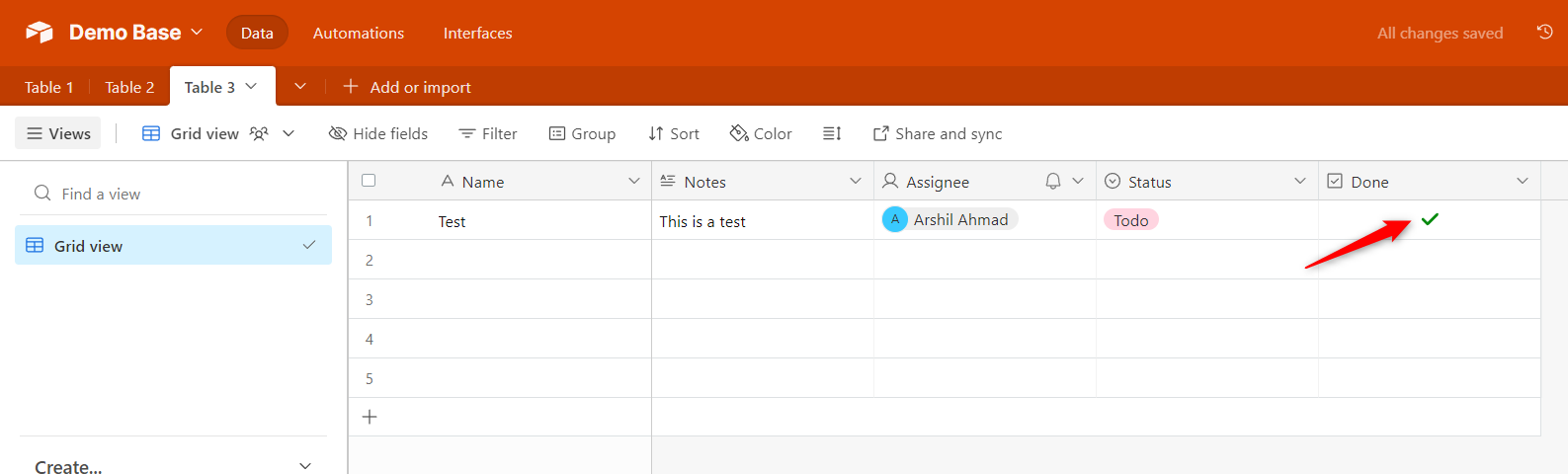Click the Arshil Ahmad assignee chip
Screen dimensions: 1568x474
point(949,219)
